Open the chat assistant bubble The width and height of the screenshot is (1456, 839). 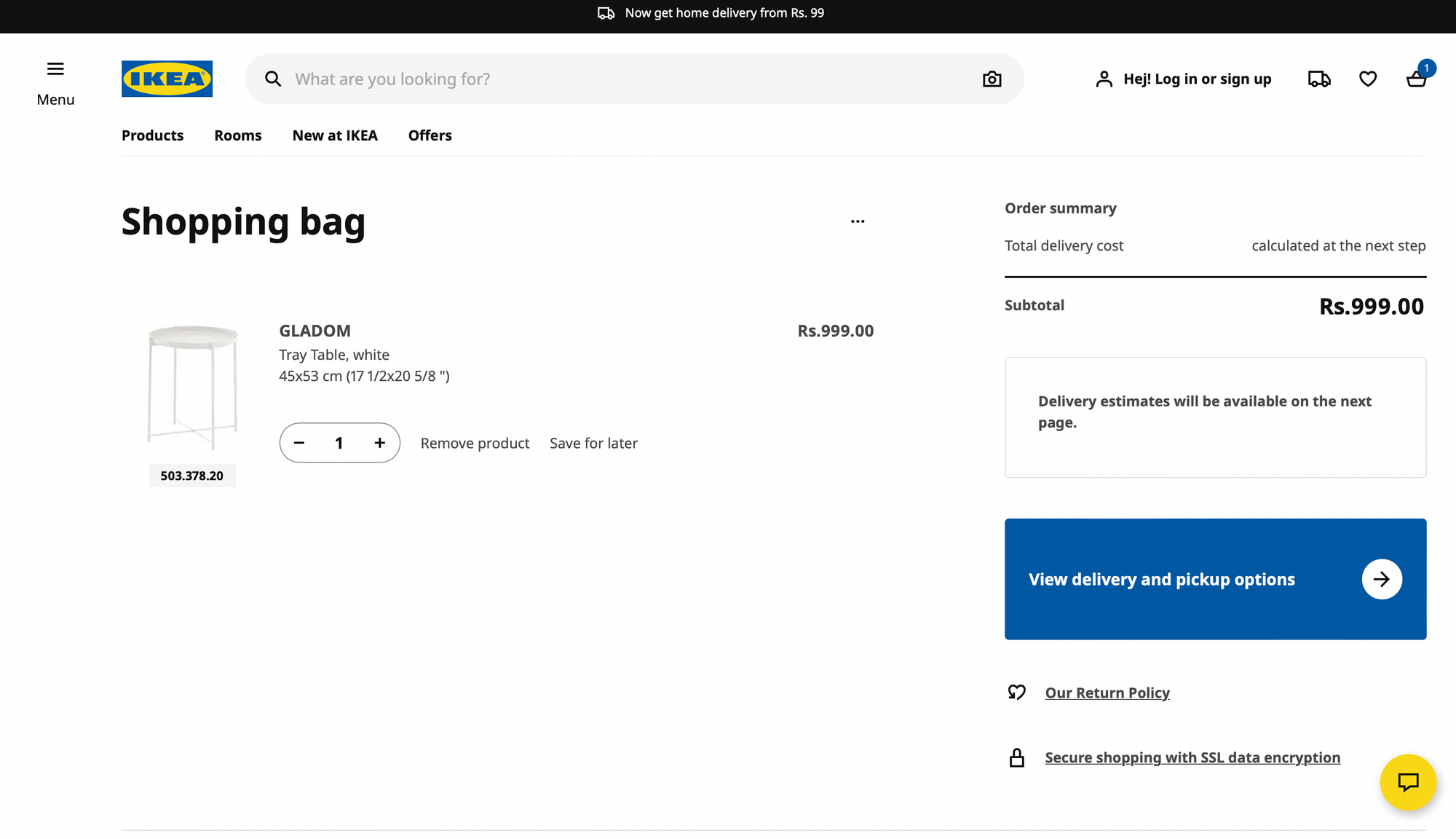click(1409, 782)
